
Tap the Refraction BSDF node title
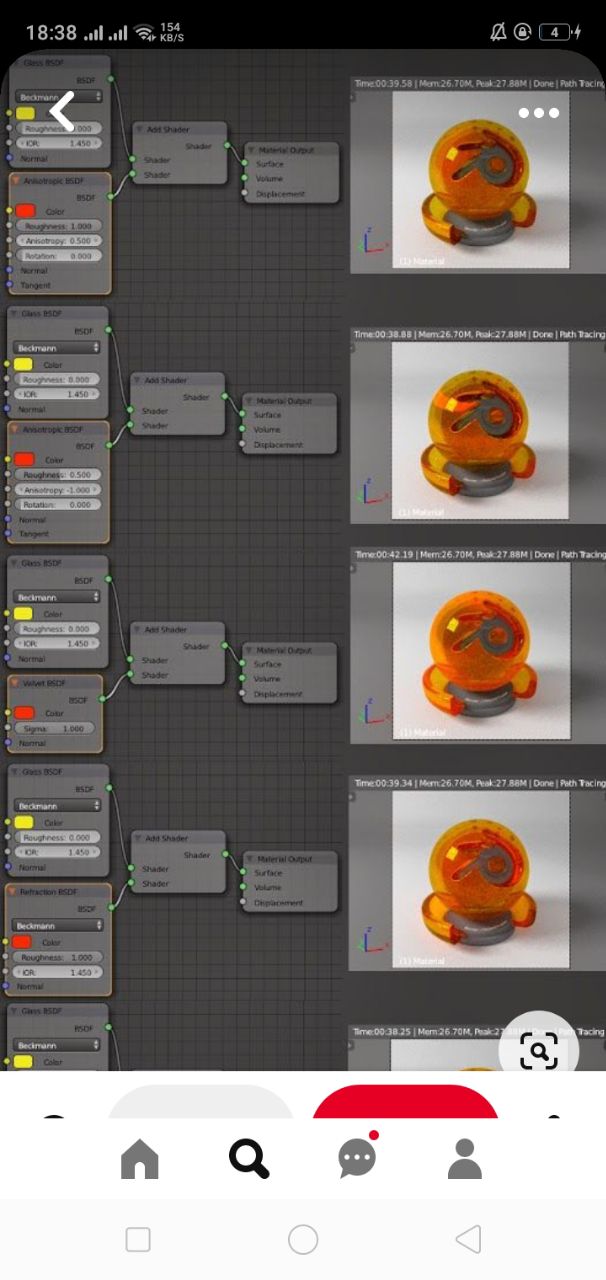[49, 891]
